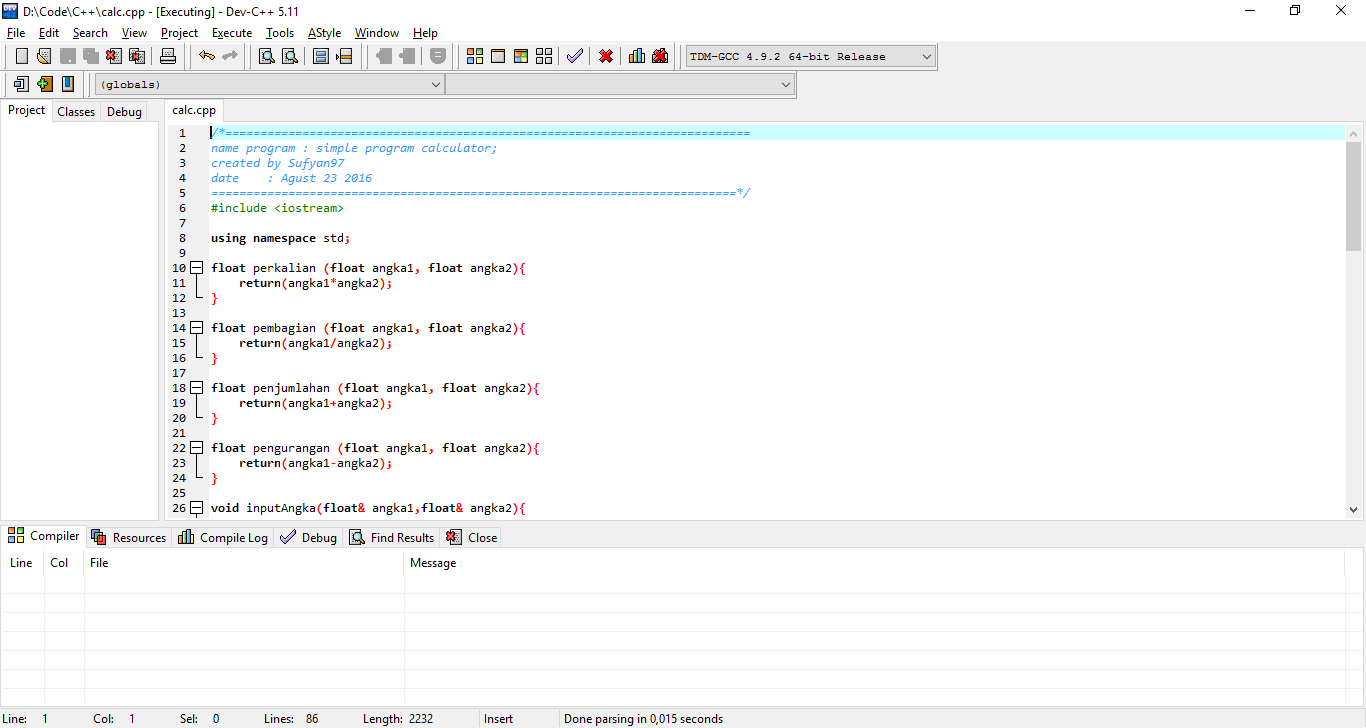Click the Close file toolbar icon

[x=113, y=56]
